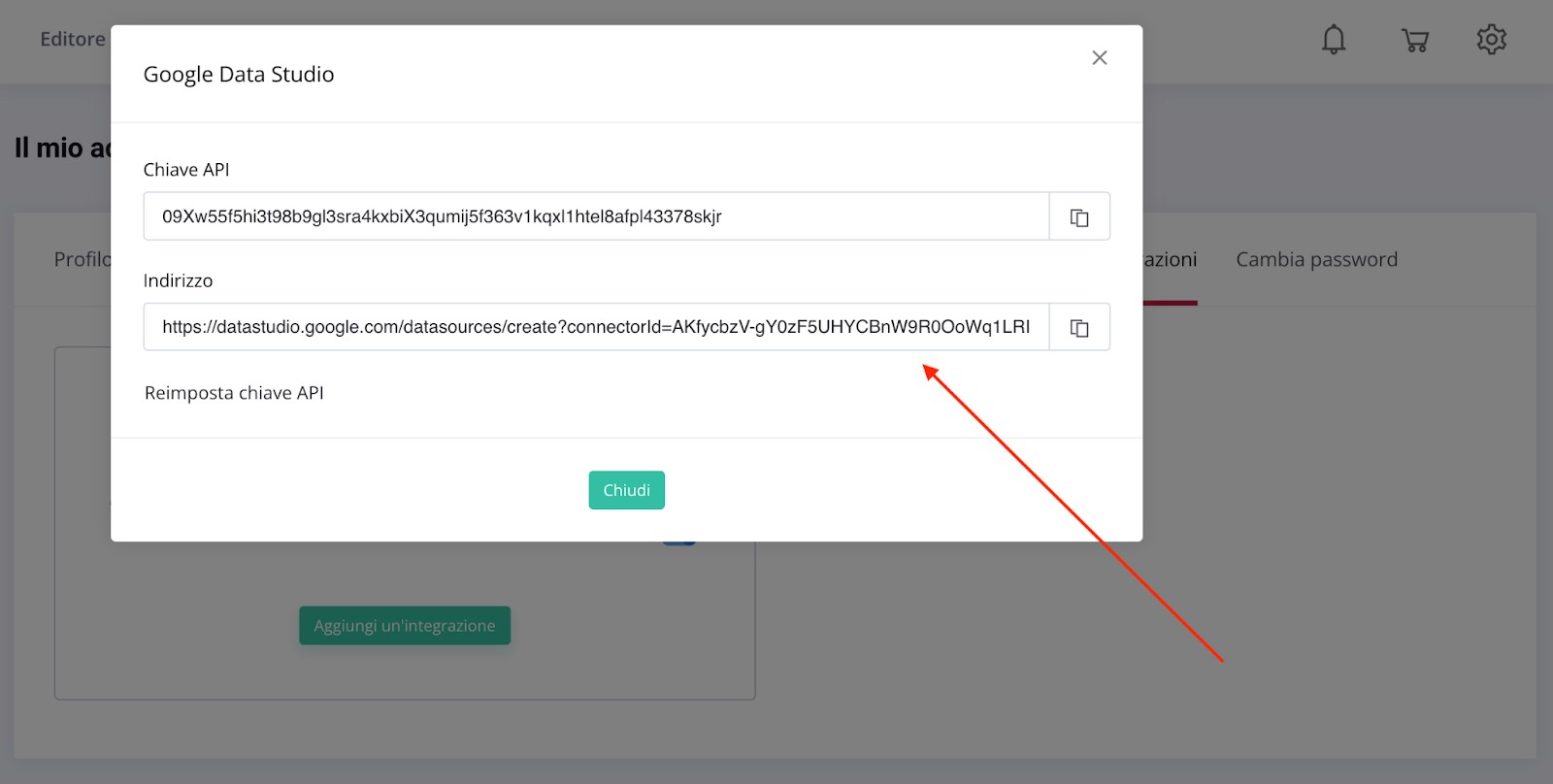1553x784 pixels.
Task: Click the Indirizzo label
Action: coord(178,280)
